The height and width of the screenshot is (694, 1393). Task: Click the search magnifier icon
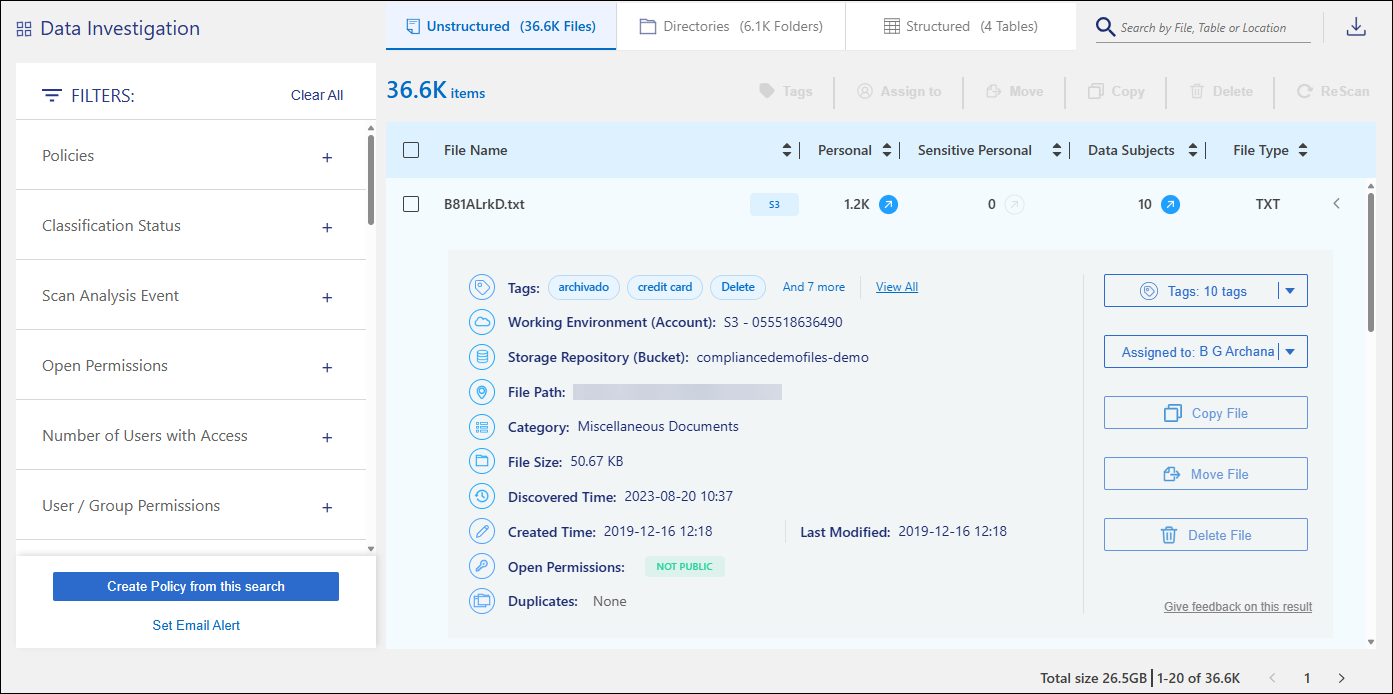click(1105, 27)
